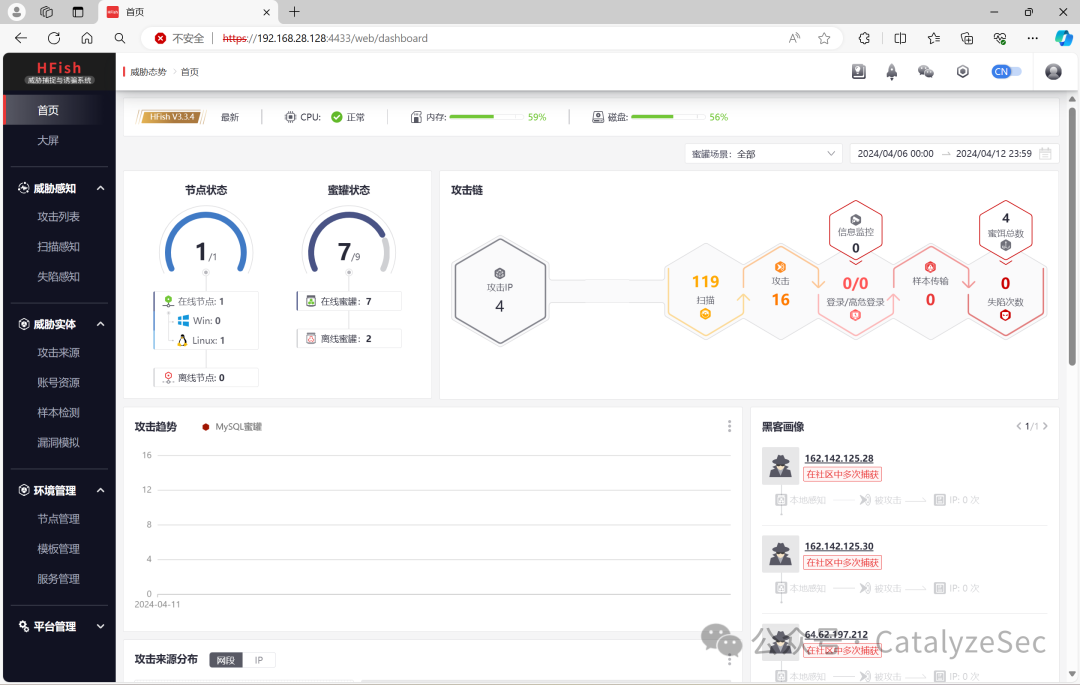Click hacker avatar for 162.142.125.30

pyautogui.click(x=780, y=554)
